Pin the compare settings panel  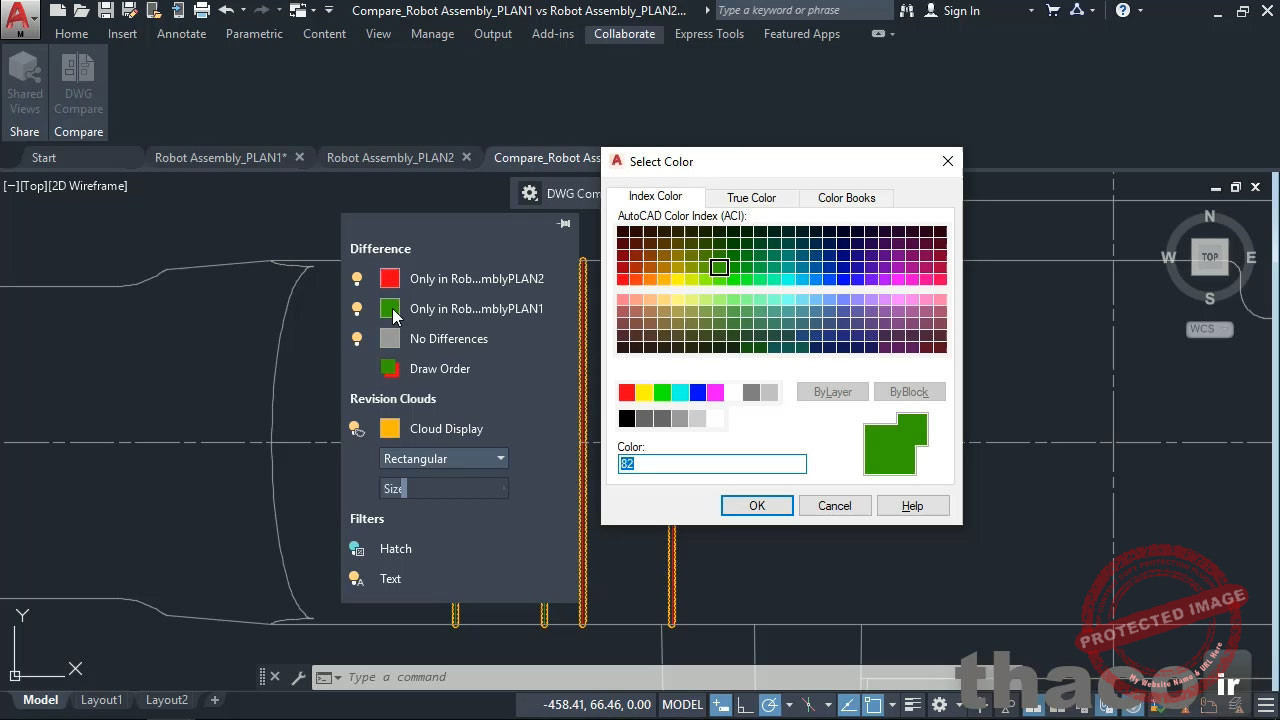pyautogui.click(x=564, y=224)
